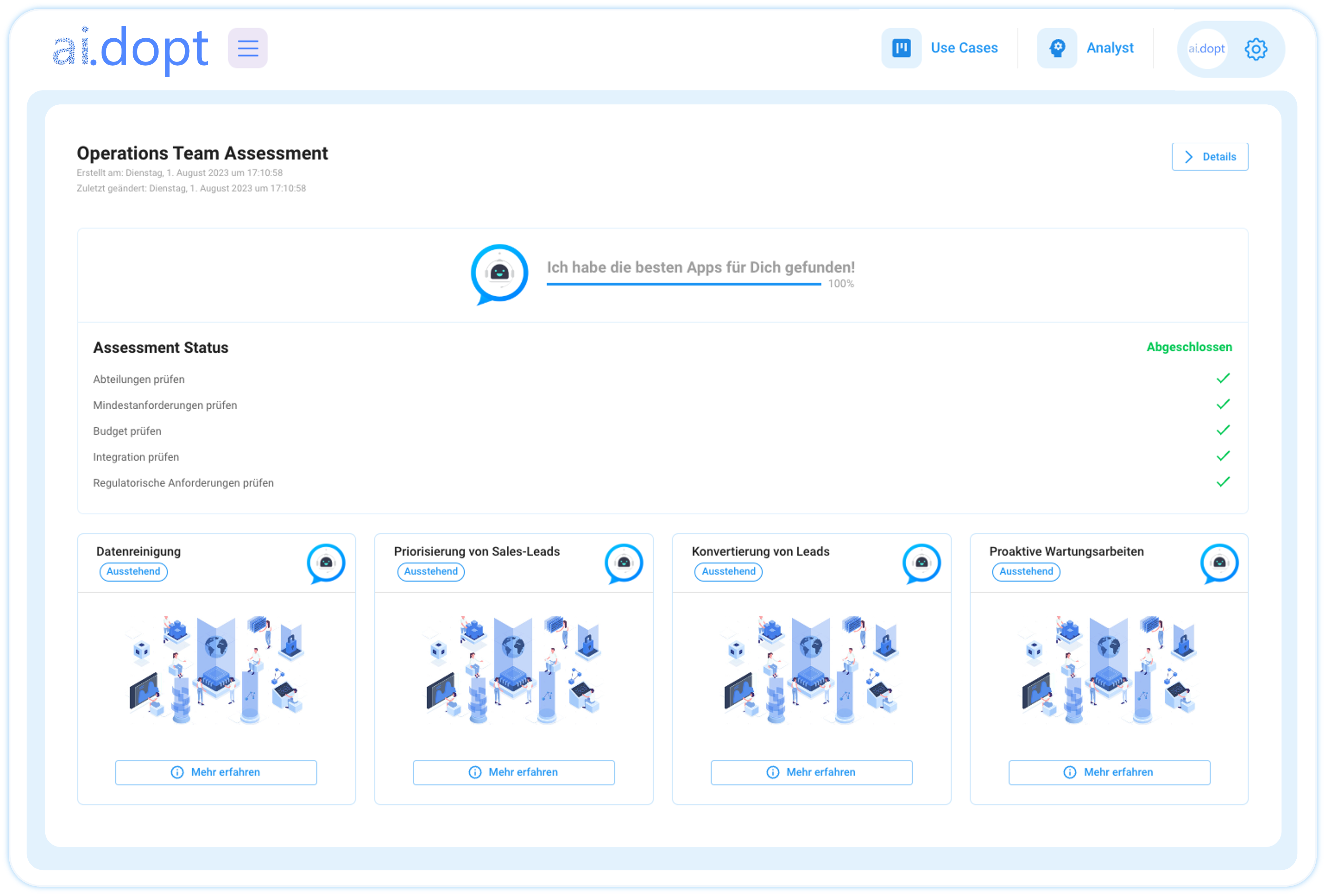
Task: Click the Proaktive Wartungsarbeiten card title
Action: 1066,552
